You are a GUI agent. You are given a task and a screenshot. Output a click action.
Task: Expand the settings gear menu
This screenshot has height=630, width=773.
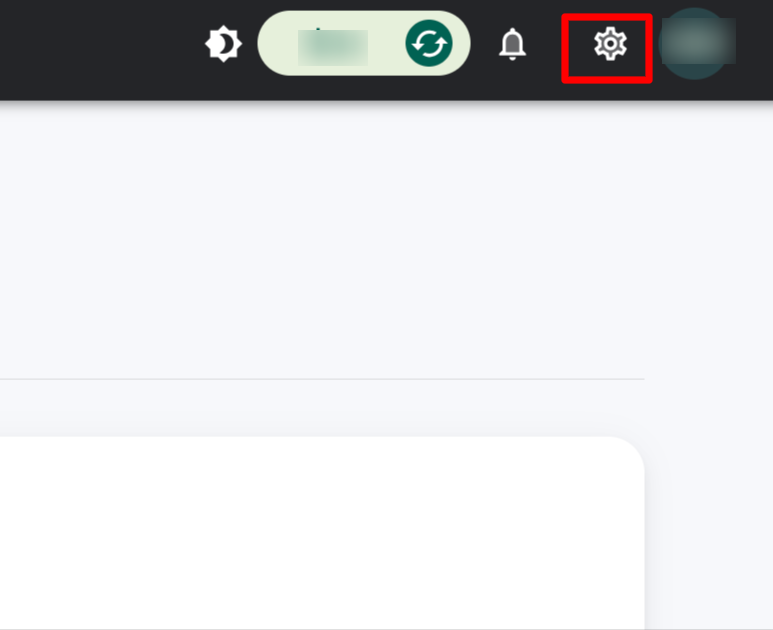610,44
